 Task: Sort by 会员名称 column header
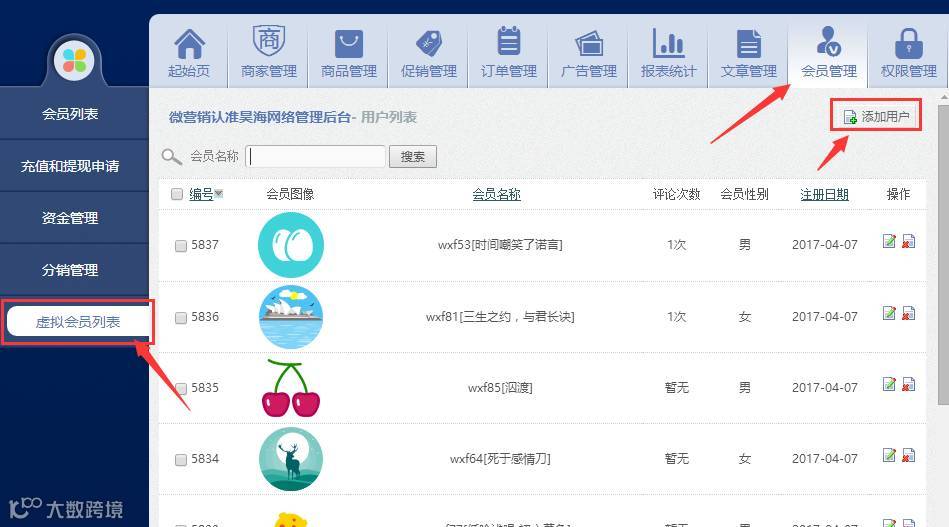496,194
